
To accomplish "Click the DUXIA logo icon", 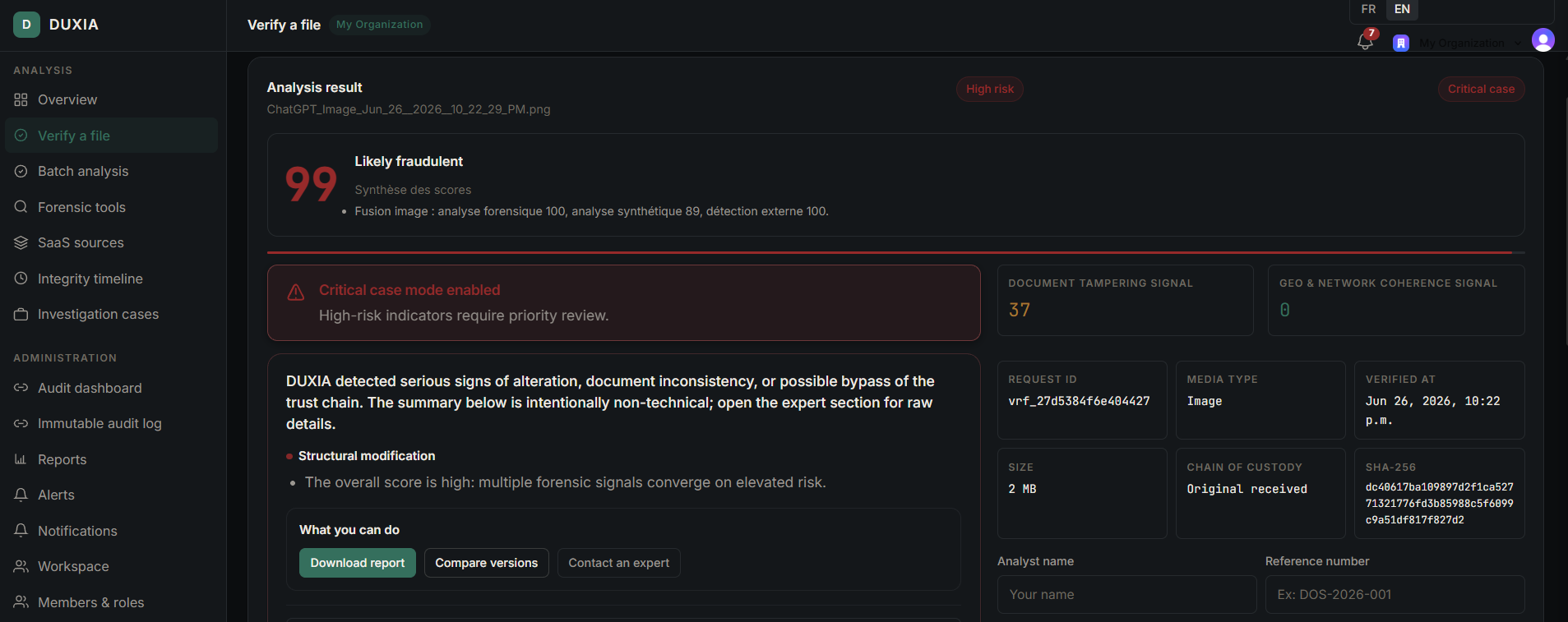I will 26,25.
